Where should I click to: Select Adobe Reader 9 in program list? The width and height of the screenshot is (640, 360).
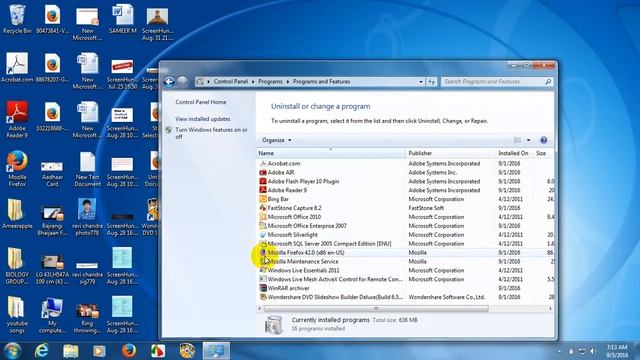(x=287, y=190)
